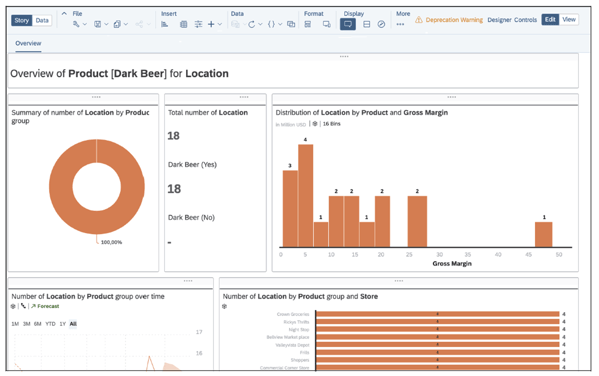Expand the copy options dropdown arrow
599x376 pixels.
tap(126, 24)
